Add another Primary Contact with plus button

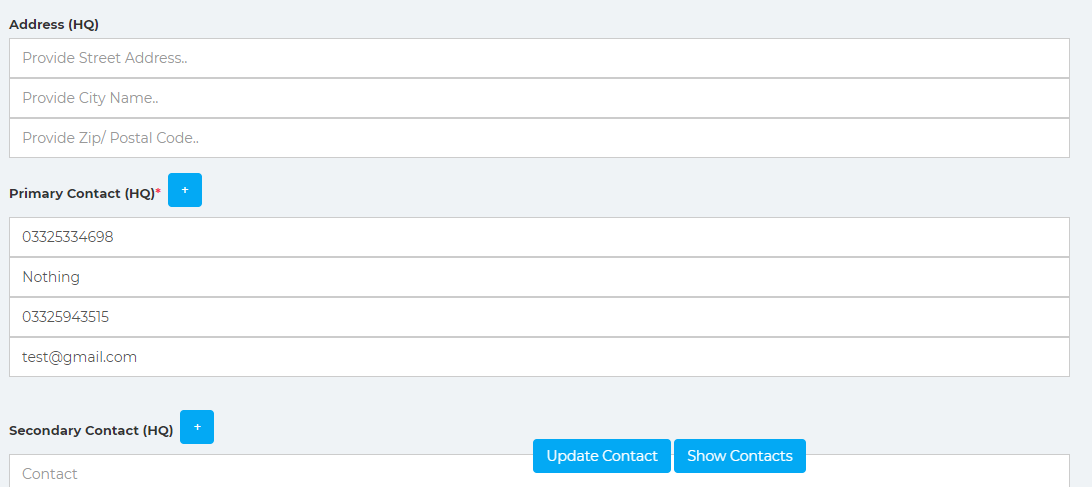(x=185, y=190)
